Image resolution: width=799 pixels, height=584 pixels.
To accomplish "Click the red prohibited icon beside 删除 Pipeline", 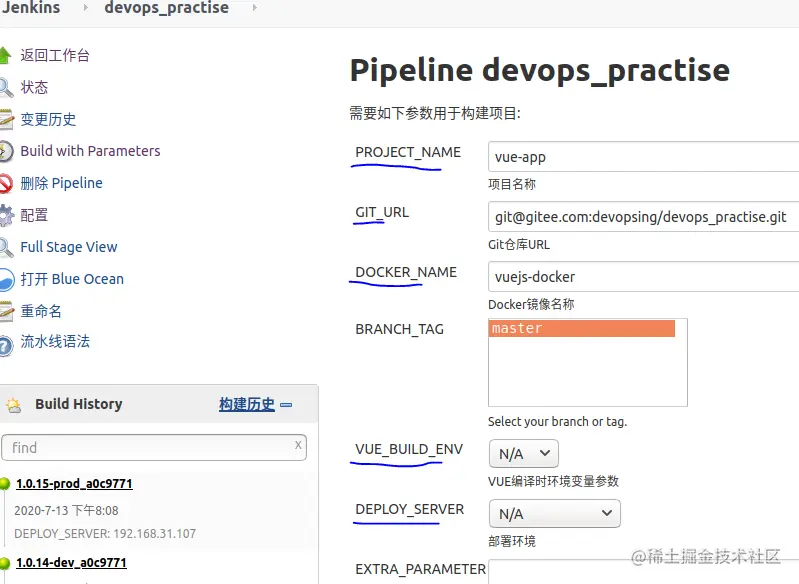I will tap(6, 183).
